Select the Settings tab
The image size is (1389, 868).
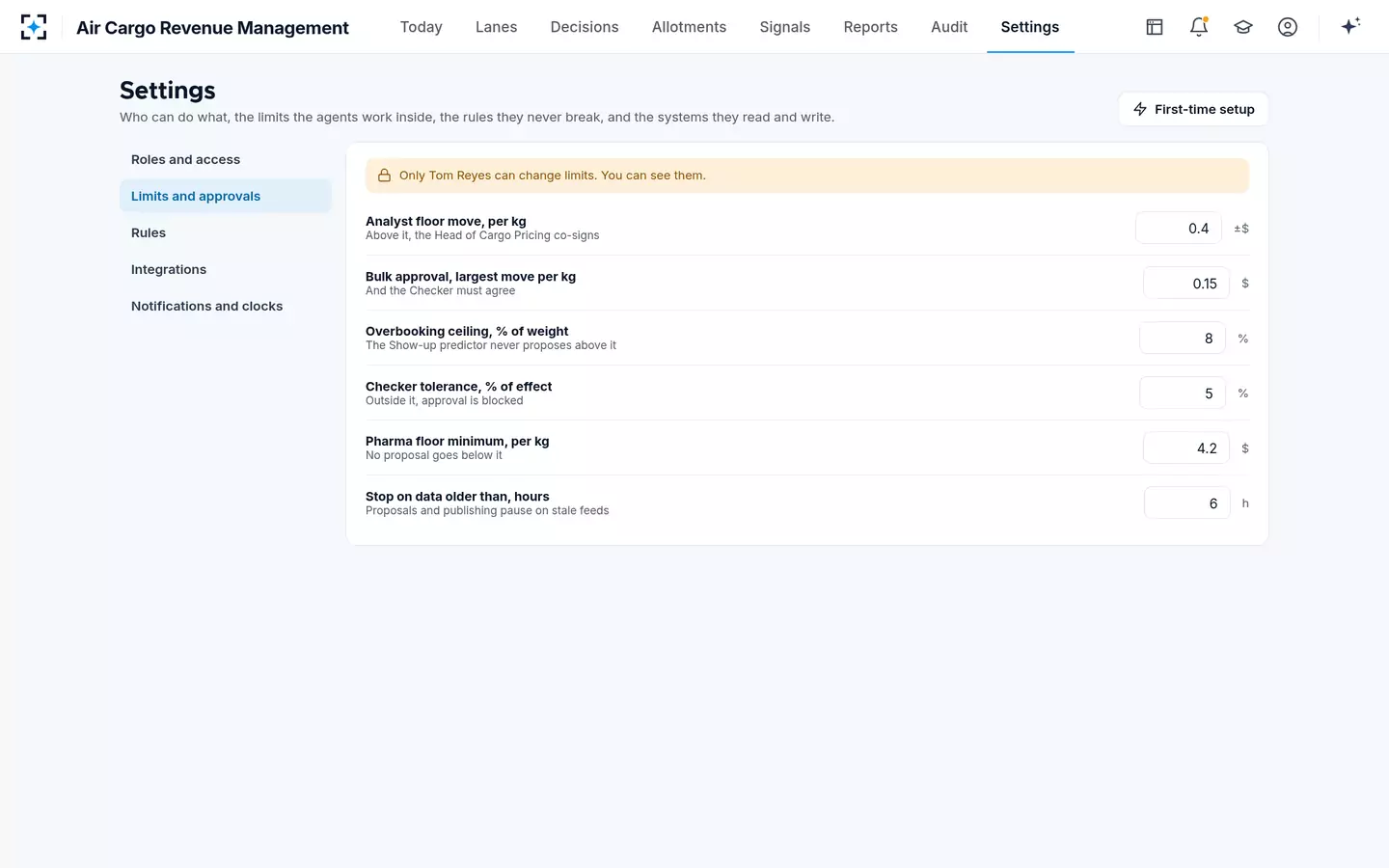[1030, 27]
